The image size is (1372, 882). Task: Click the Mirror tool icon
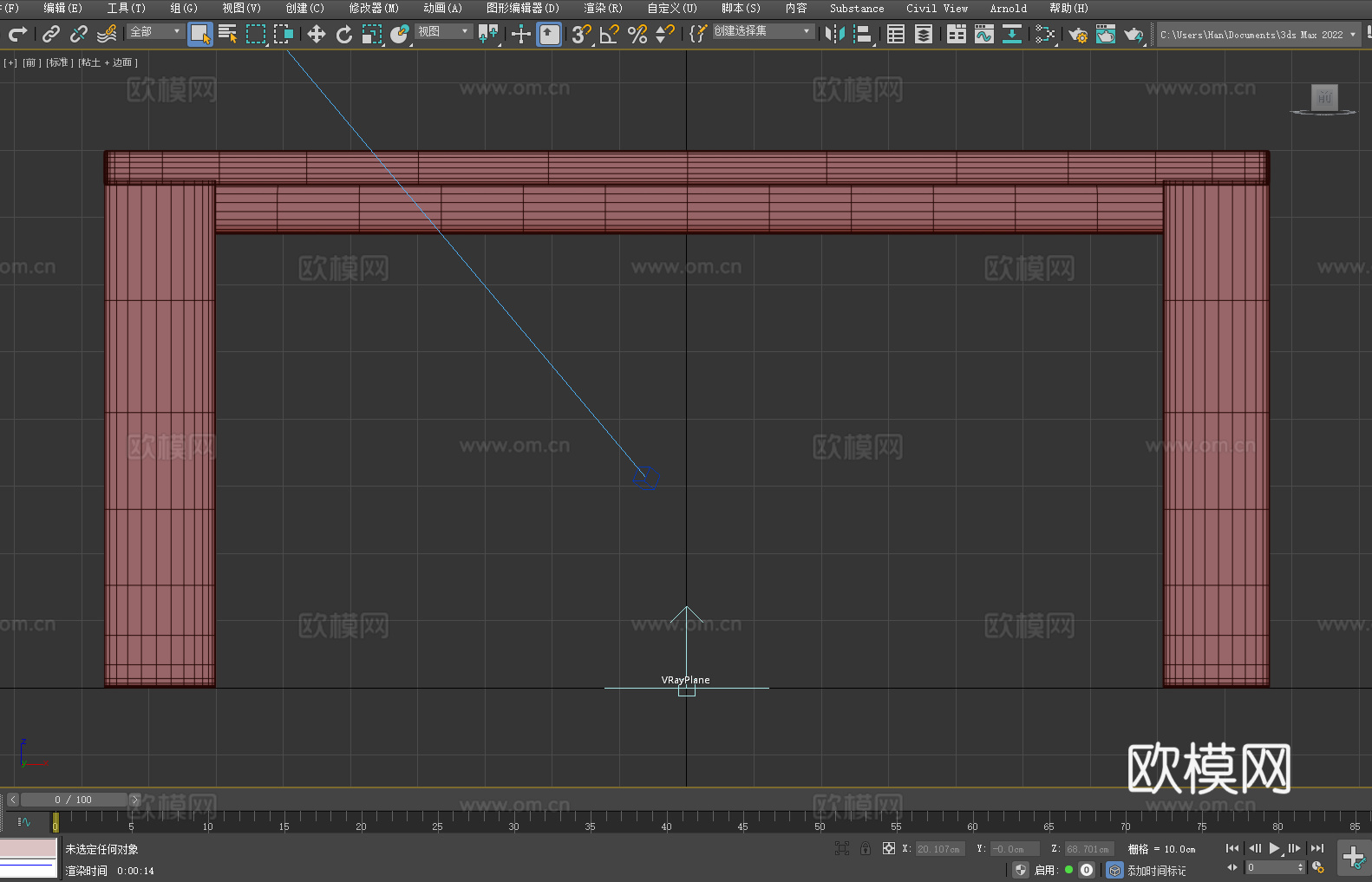pos(835,34)
